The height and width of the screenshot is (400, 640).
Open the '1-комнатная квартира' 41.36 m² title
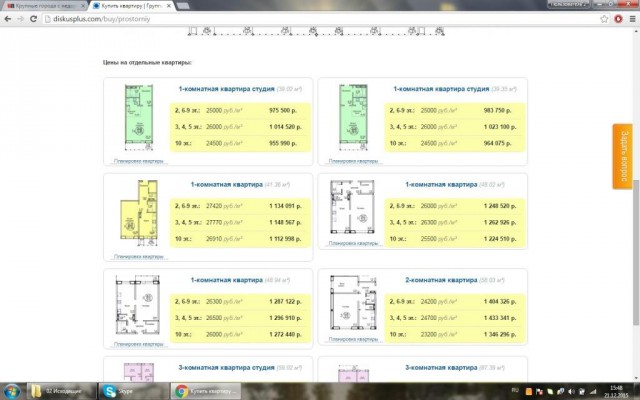[x=227, y=184]
